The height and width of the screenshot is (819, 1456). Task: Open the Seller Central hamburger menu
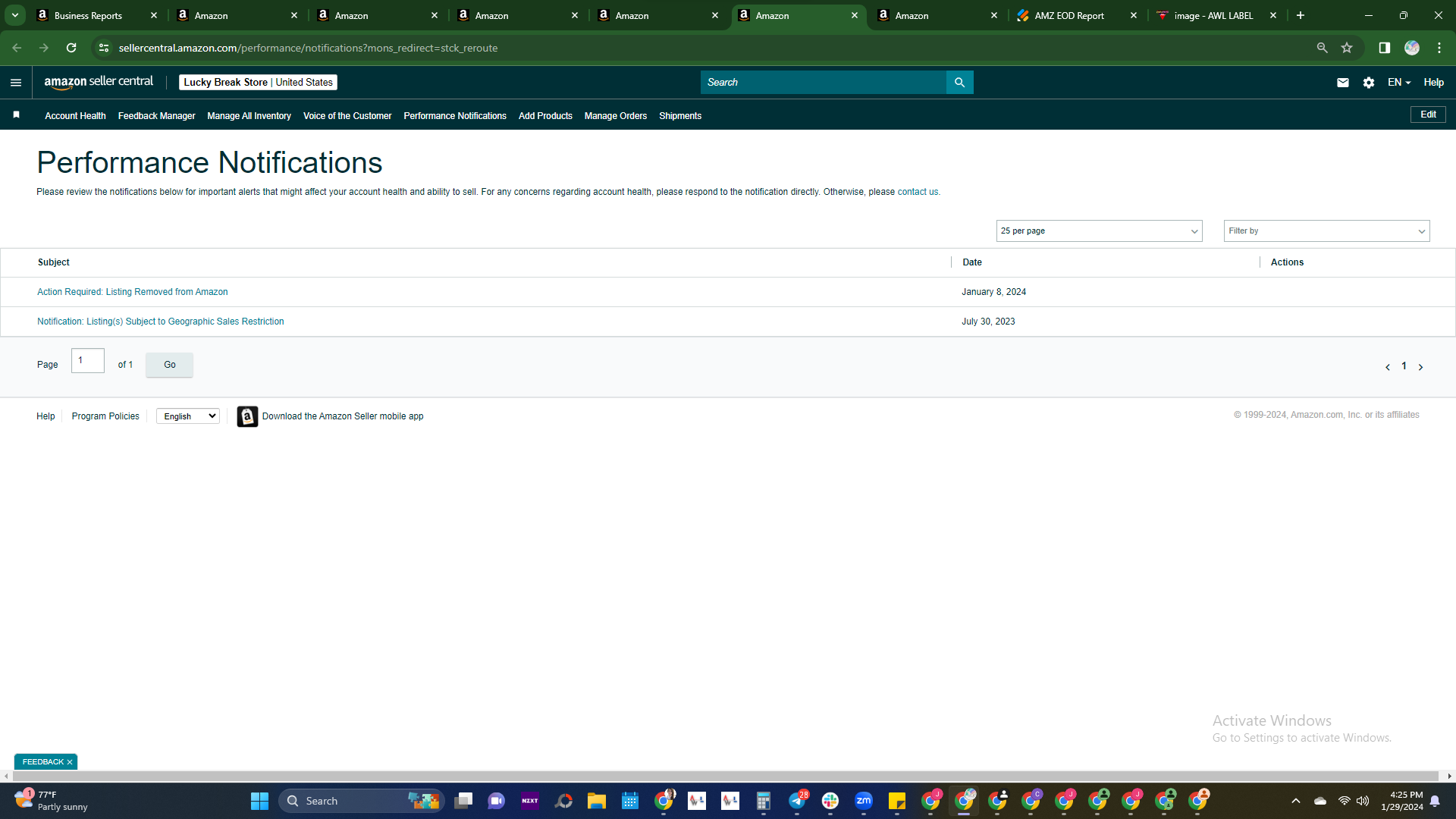click(x=16, y=83)
